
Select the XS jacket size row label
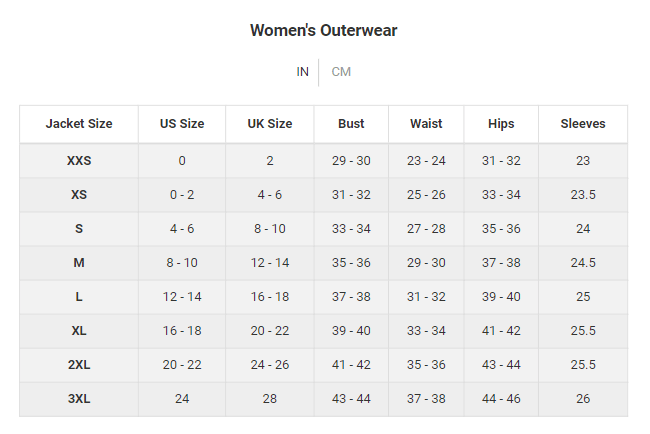(x=79, y=195)
